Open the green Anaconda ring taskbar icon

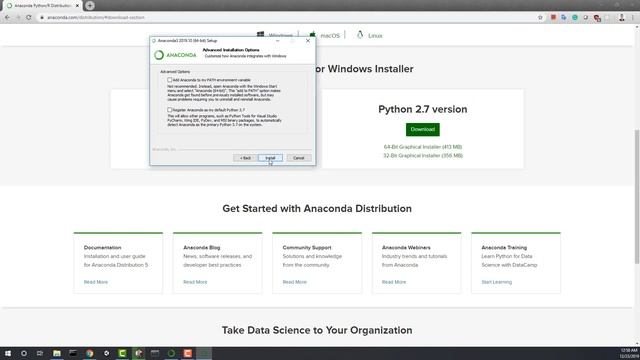[171, 353]
